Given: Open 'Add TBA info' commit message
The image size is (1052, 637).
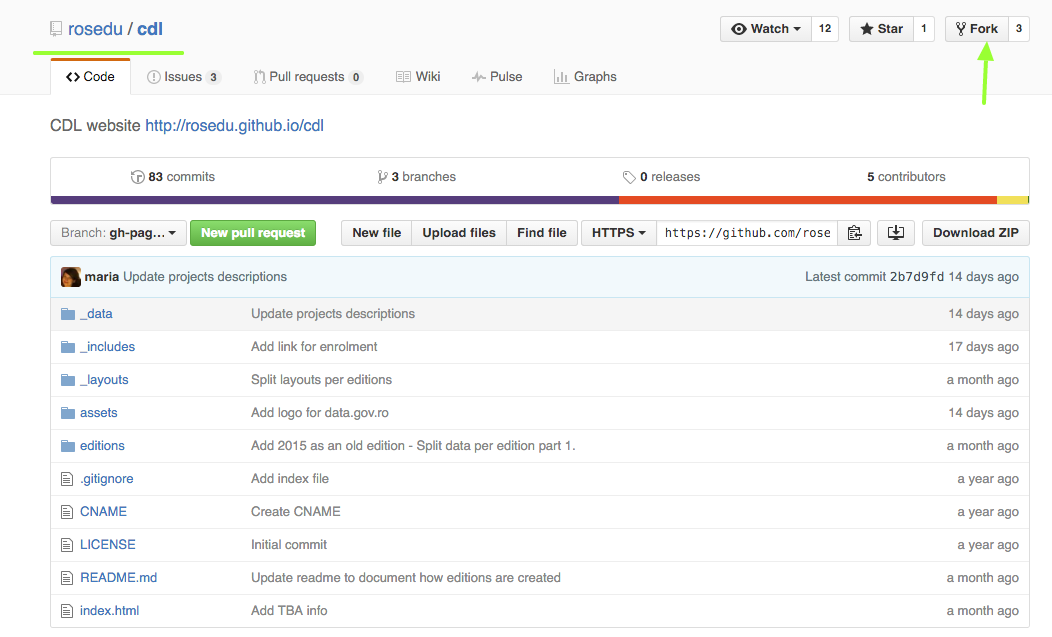Looking at the screenshot, I should click(x=289, y=611).
